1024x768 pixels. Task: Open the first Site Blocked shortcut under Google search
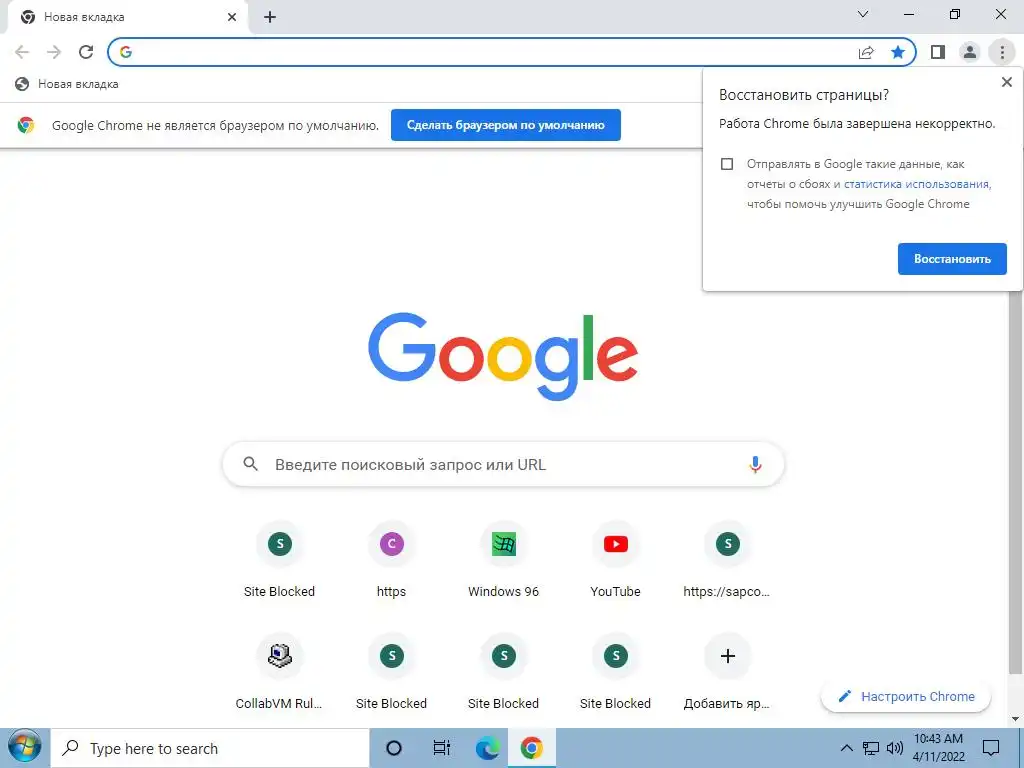(x=280, y=558)
